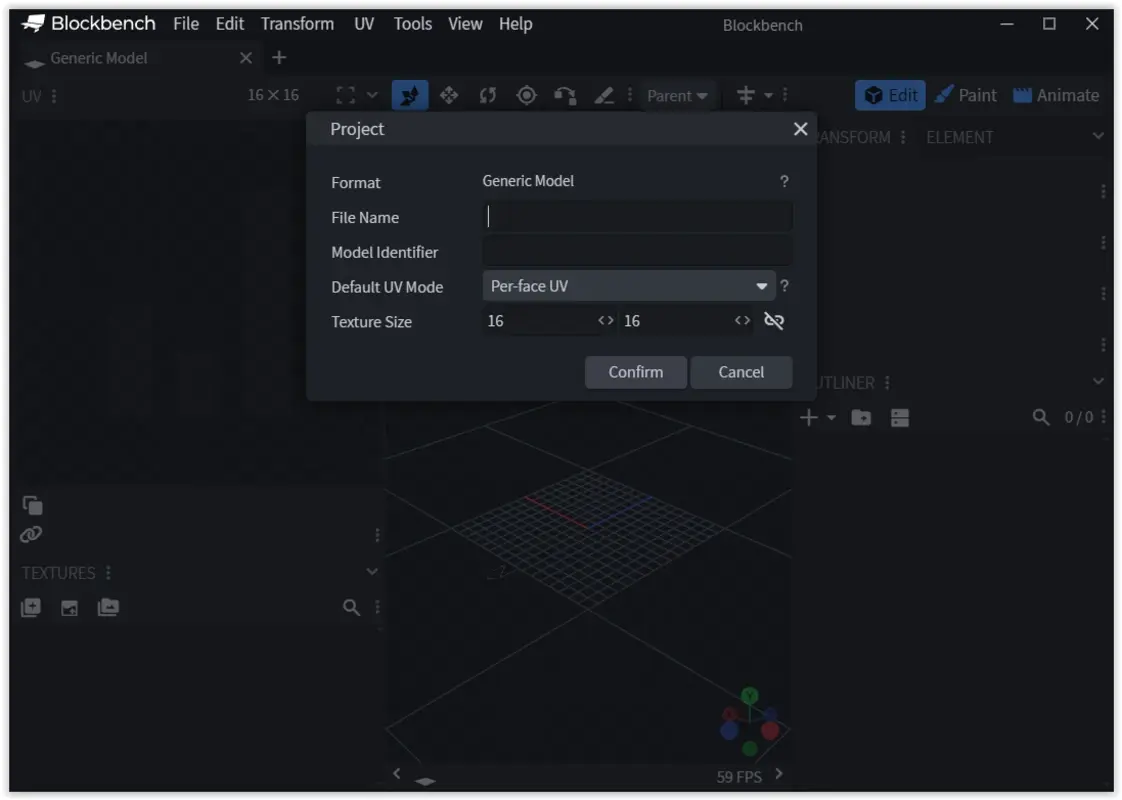Click the File Name input field
Screen dimensions: 1122x800
click(x=637, y=217)
